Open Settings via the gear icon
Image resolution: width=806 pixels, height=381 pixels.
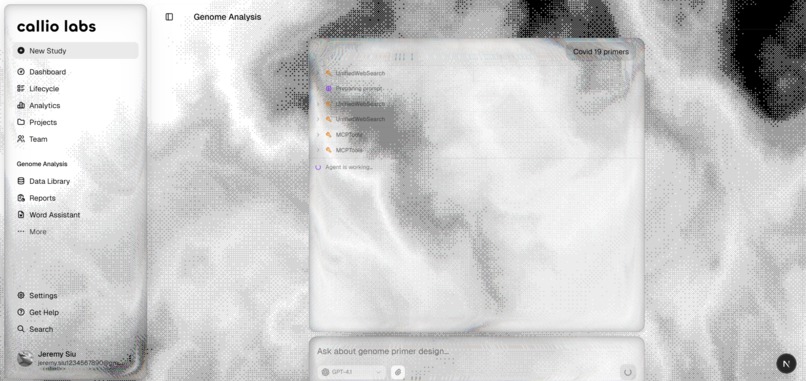pos(21,296)
